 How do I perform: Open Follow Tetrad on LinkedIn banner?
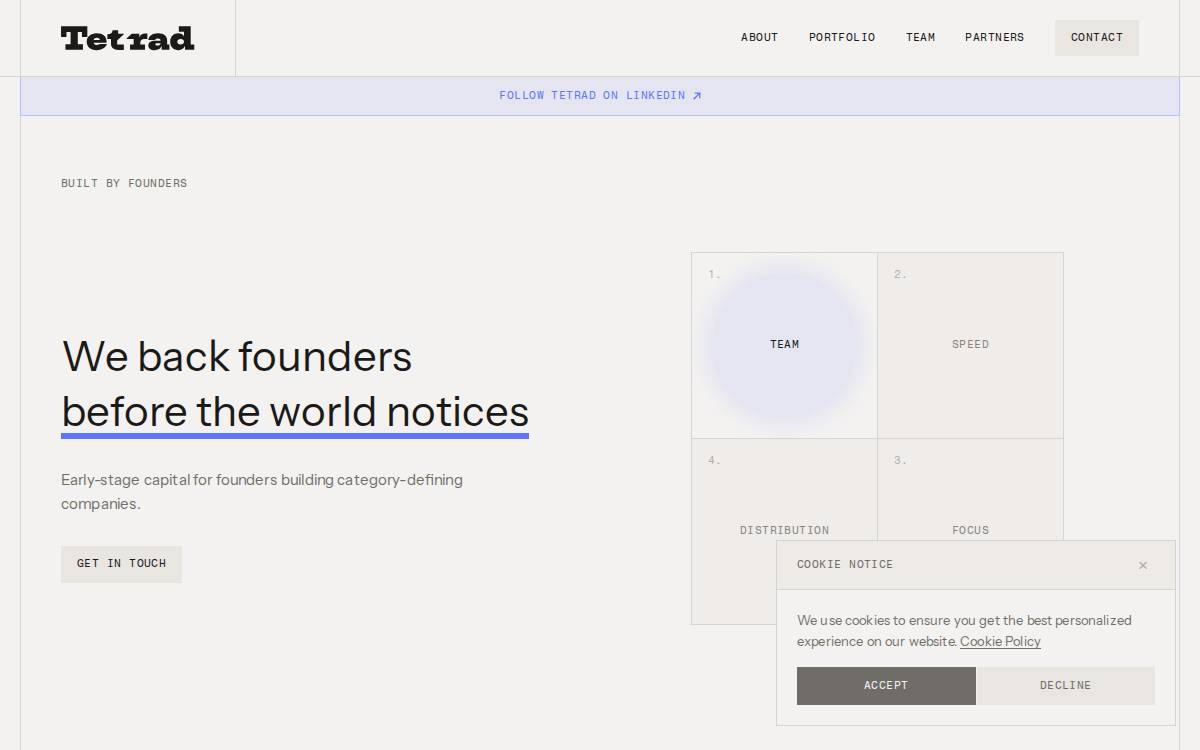tap(600, 96)
